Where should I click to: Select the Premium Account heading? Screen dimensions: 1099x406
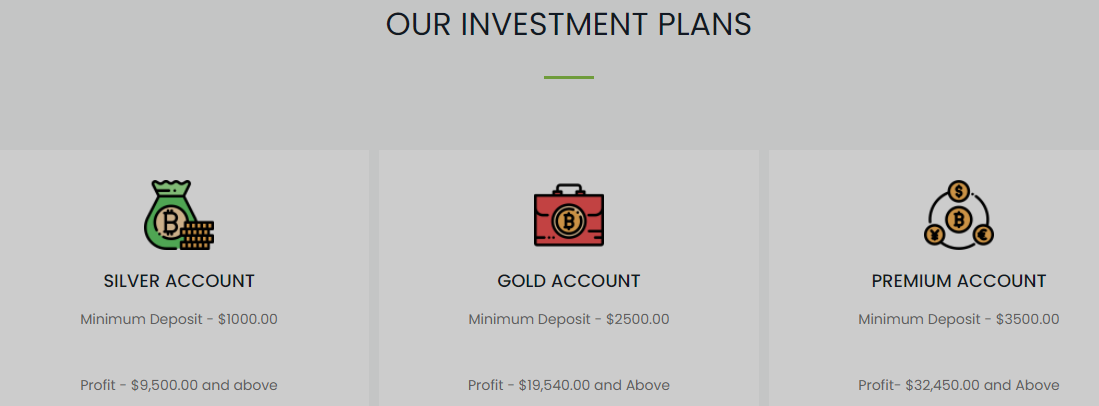click(x=958, y=281)
